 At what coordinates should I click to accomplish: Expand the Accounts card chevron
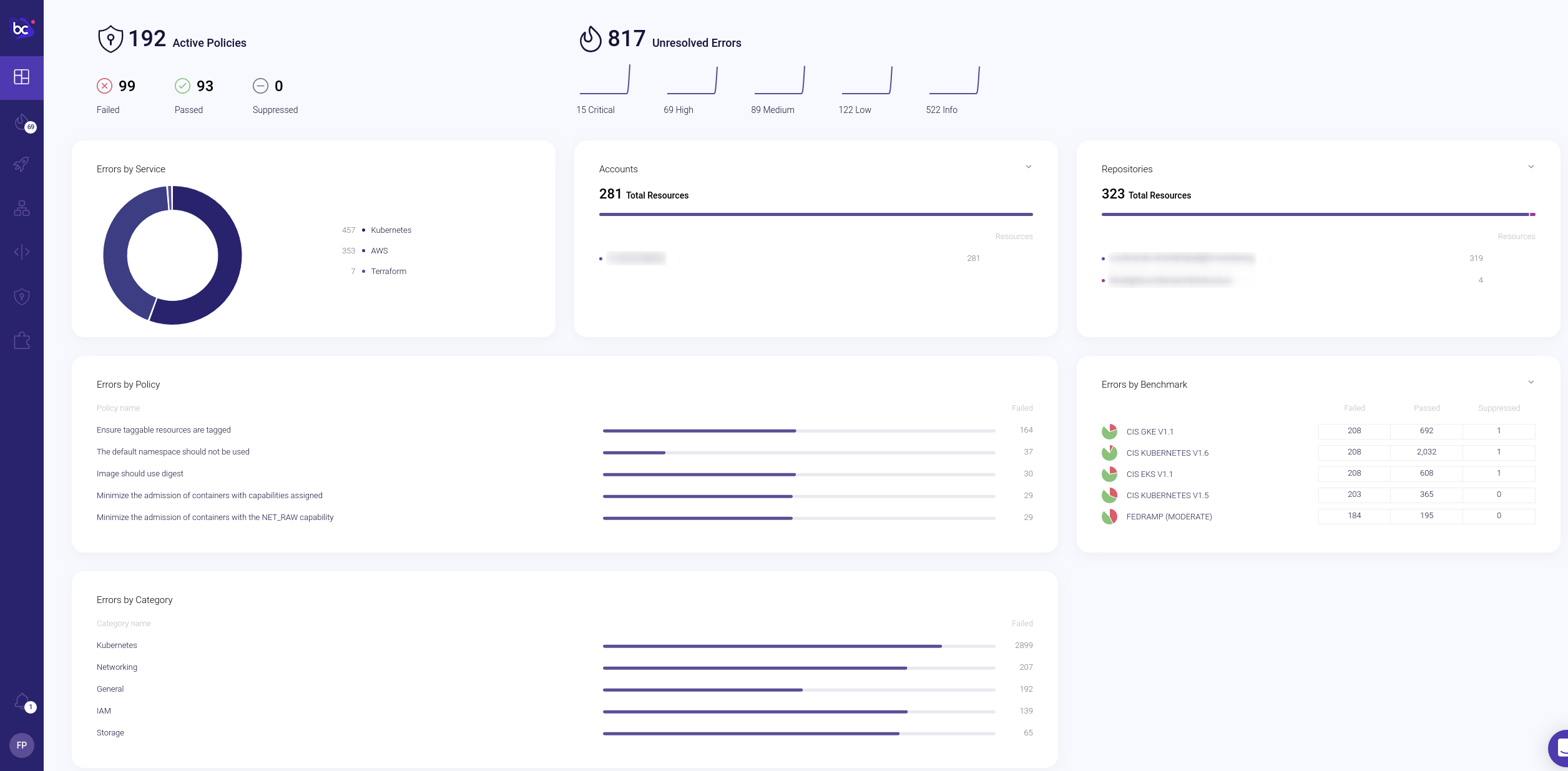1029,167
